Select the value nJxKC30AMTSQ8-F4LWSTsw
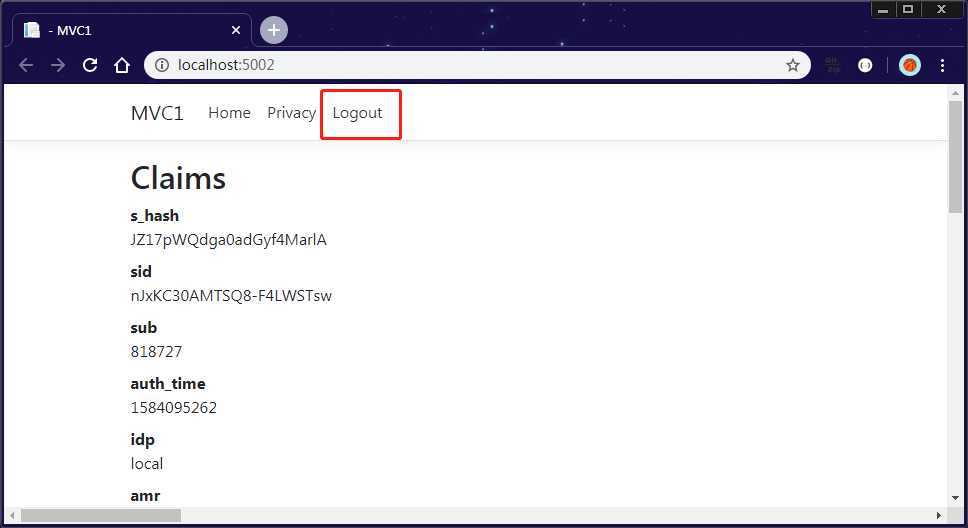The height and width of the screenshot is (528, 968). pos(231,296)
